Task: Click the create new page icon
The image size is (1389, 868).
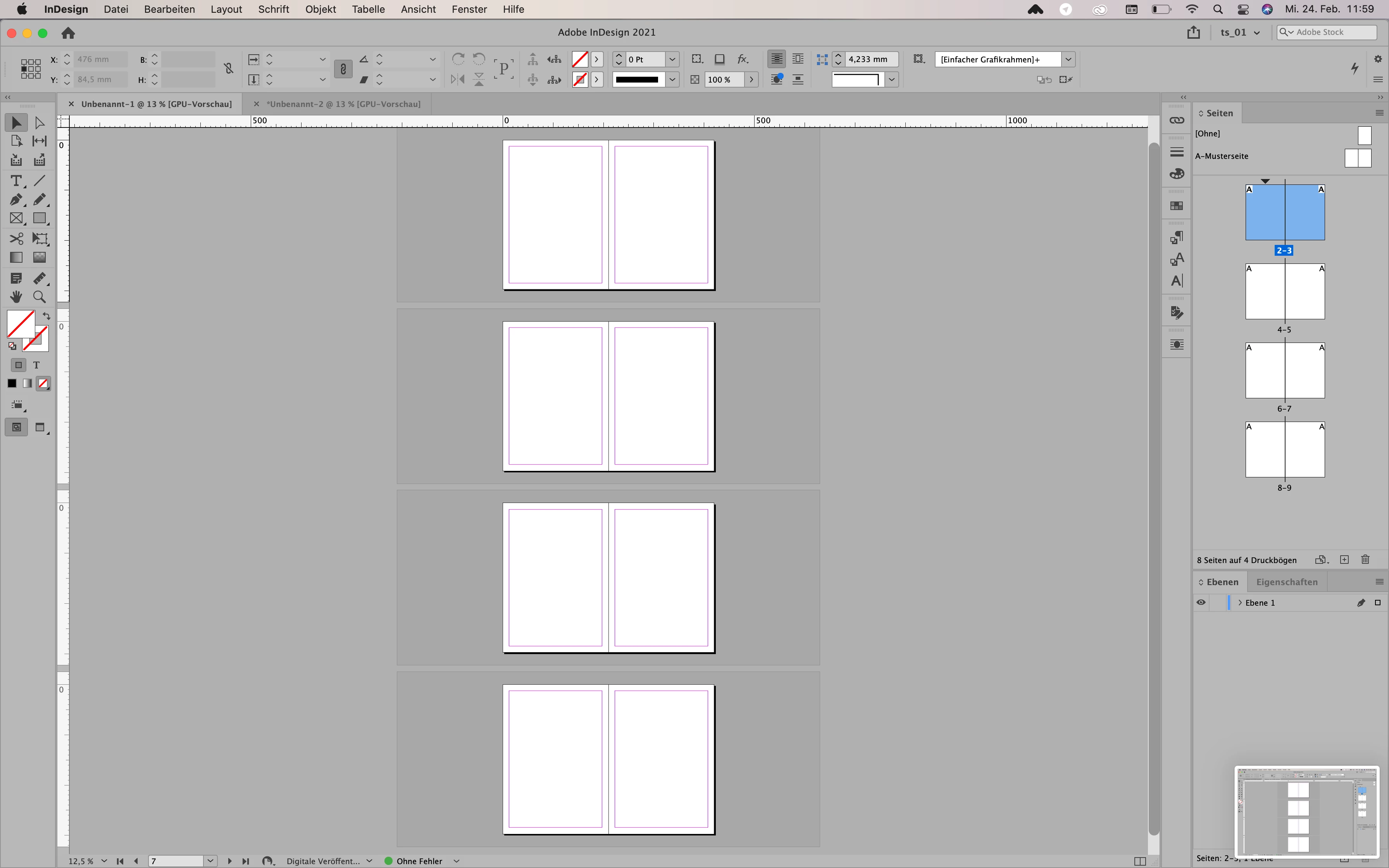Action: click(1344, 560)
